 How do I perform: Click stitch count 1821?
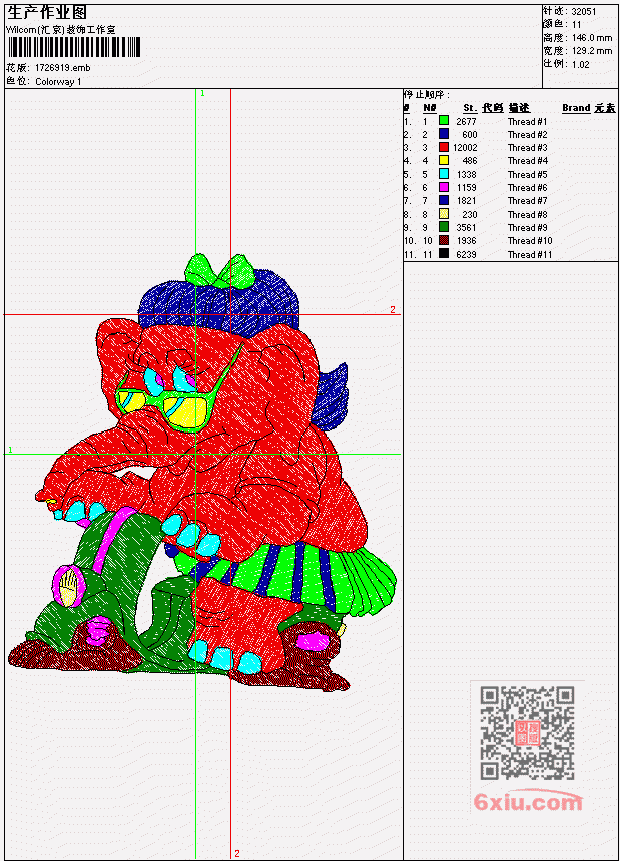466,201
